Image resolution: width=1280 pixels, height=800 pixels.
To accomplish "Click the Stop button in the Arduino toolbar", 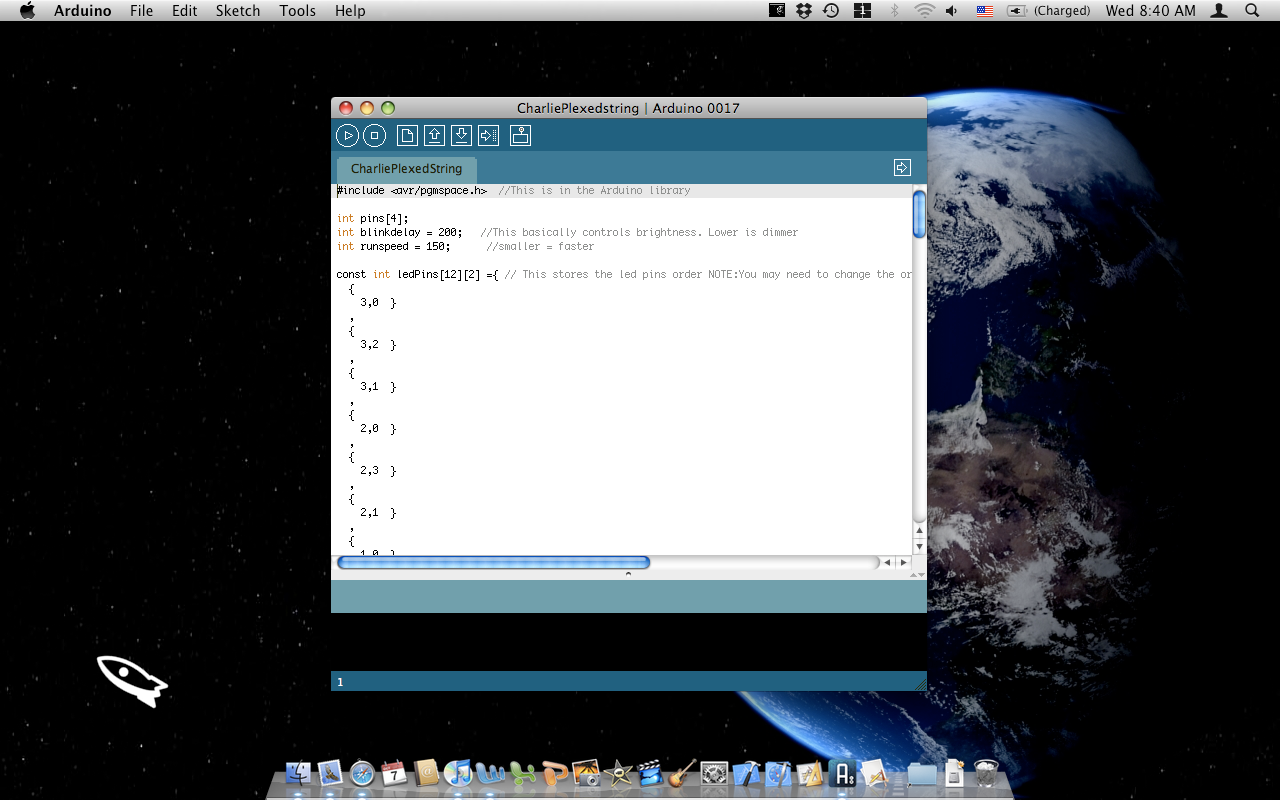I will click(x=374, y=136).
